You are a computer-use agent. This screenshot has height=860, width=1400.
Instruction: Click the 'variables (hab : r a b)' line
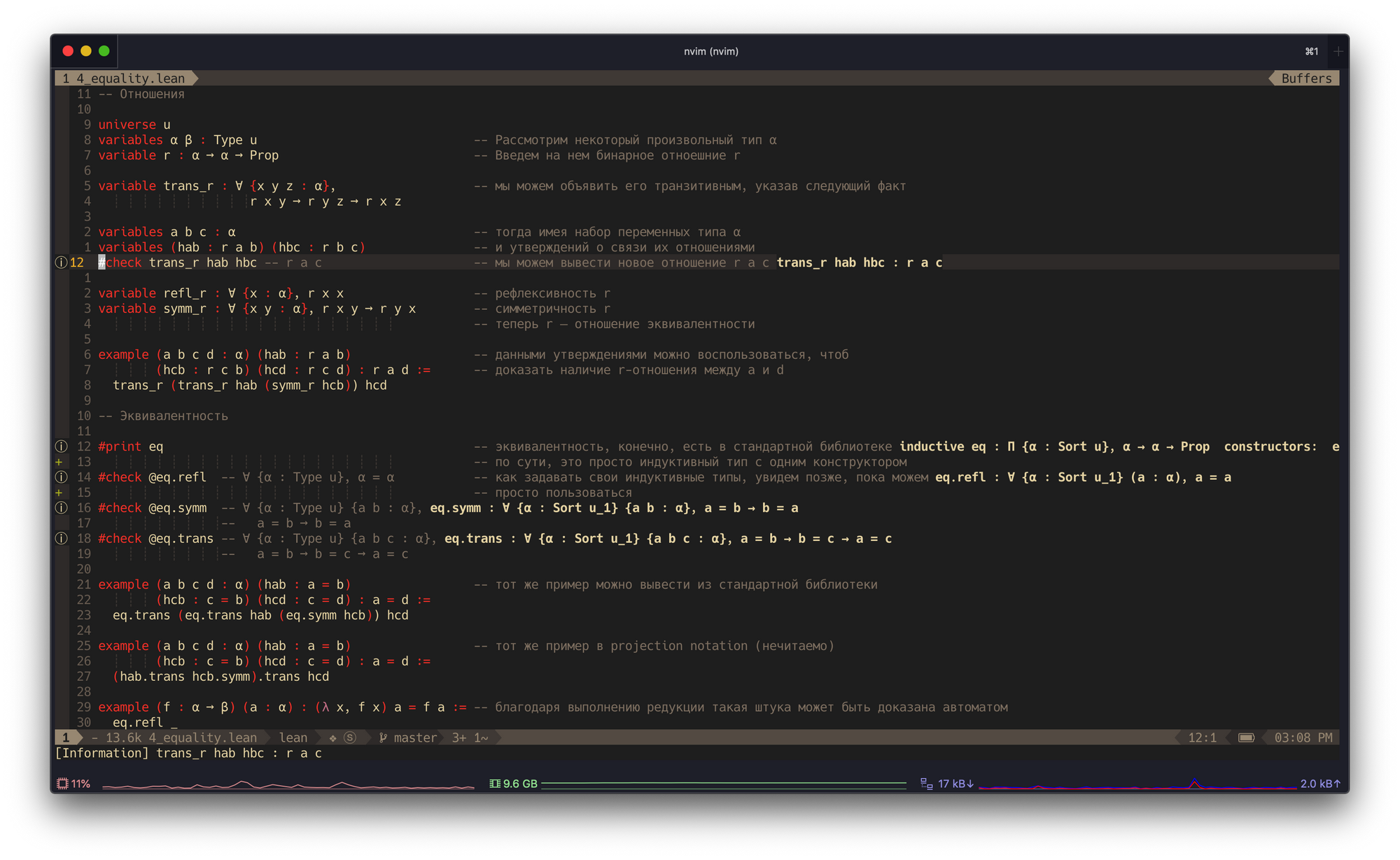point(232,248)
